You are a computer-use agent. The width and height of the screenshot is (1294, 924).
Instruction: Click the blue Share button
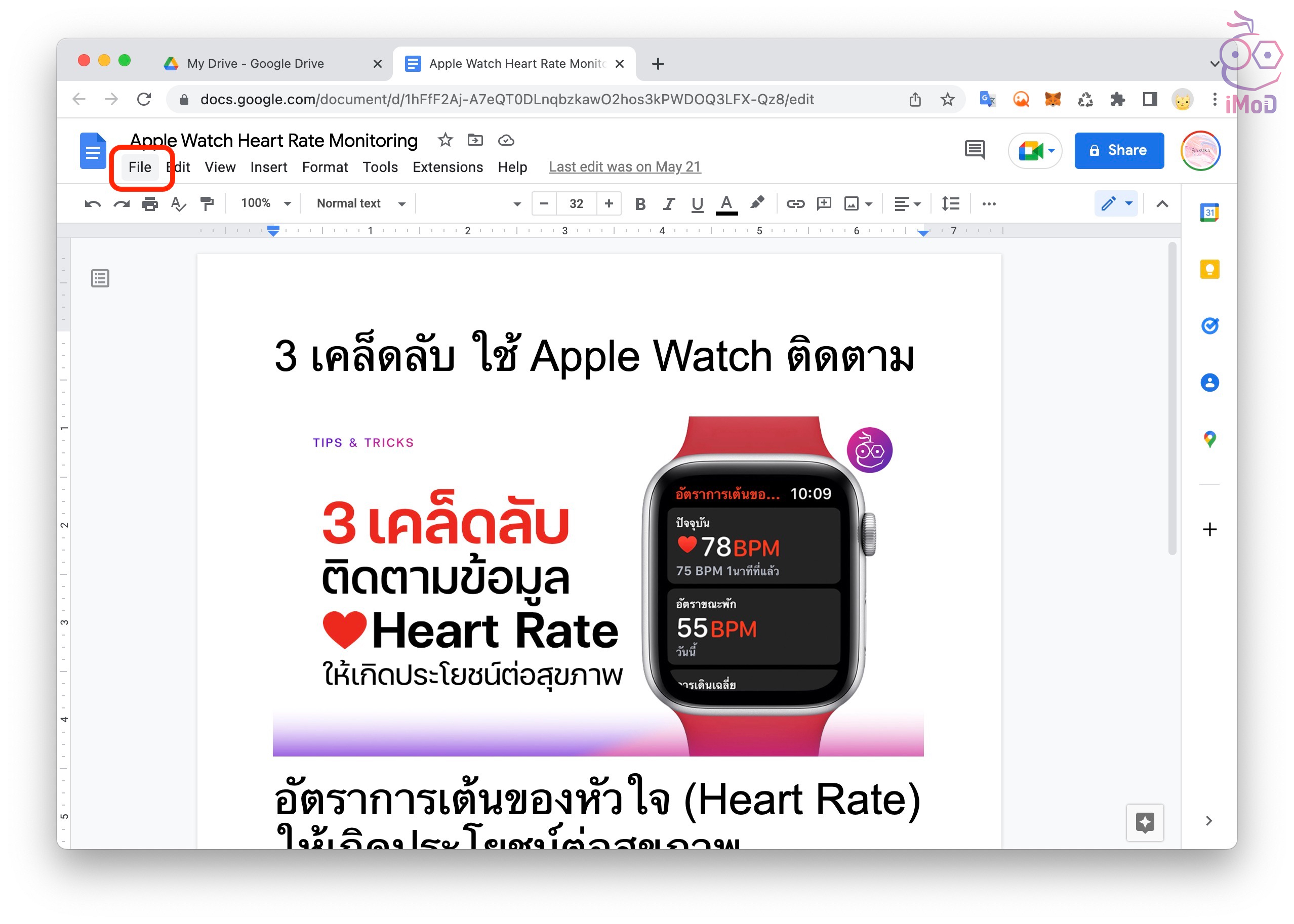click(1119, 150)
